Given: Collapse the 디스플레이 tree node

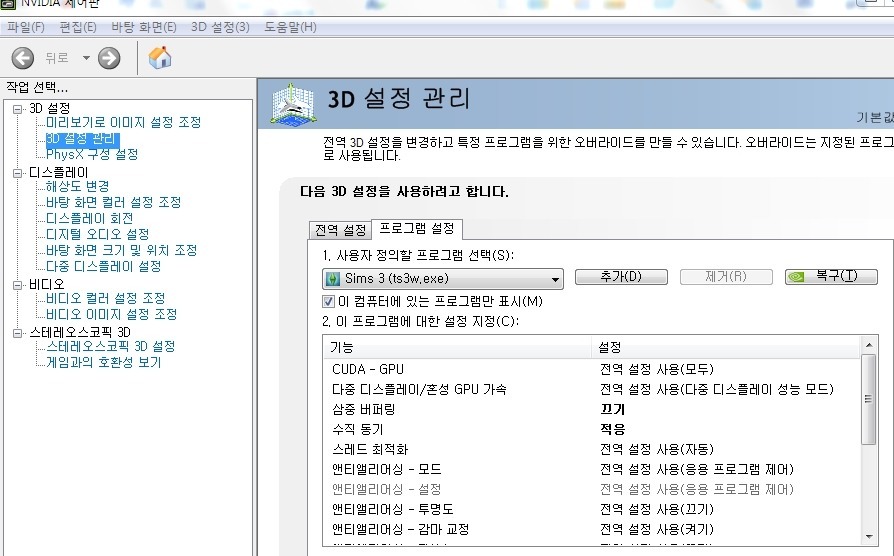Looking at the screenshot, I should 18,173.
